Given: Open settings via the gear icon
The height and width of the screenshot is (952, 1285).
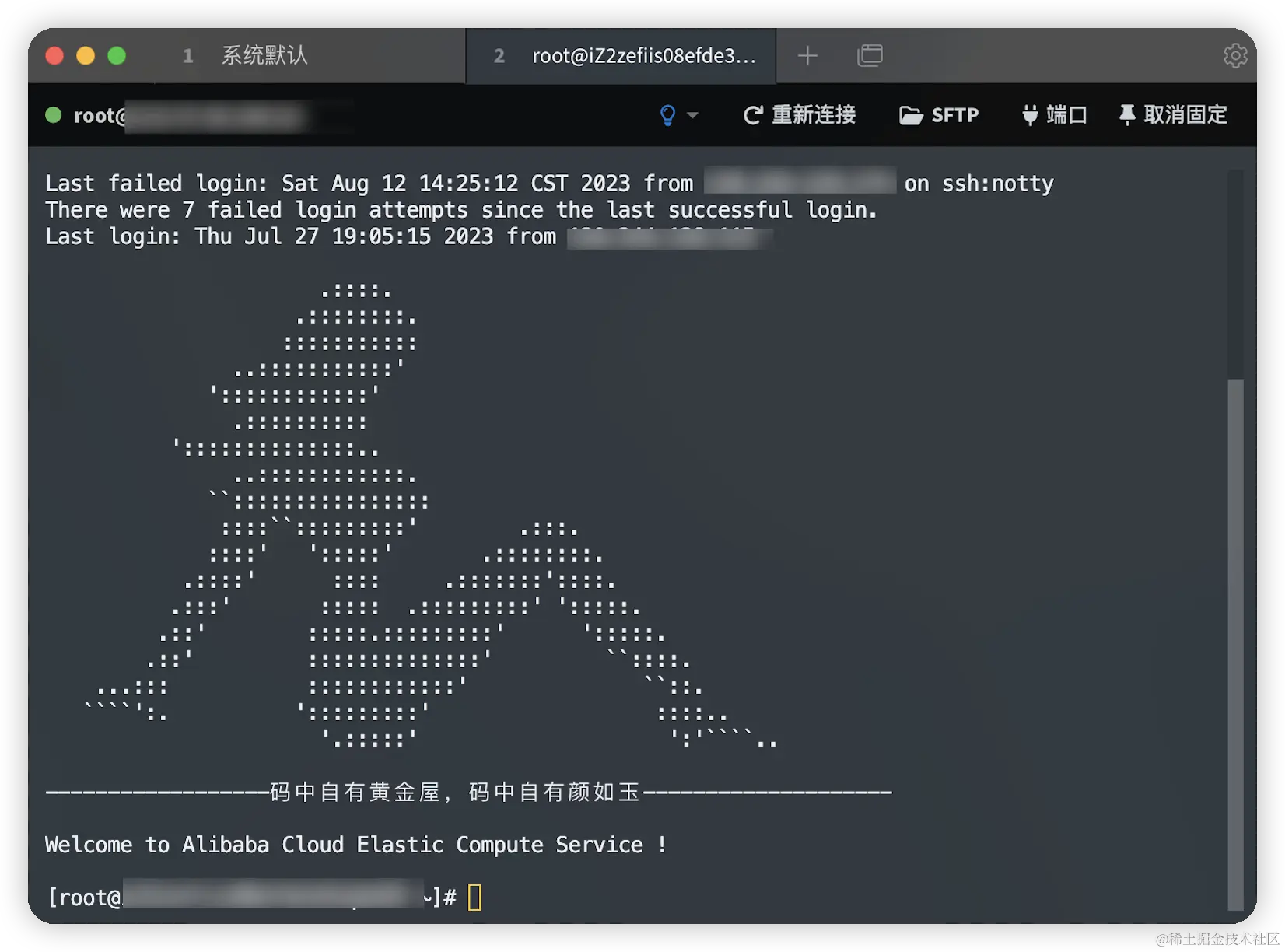Looking at the screenshot, I should point(1235,55).
